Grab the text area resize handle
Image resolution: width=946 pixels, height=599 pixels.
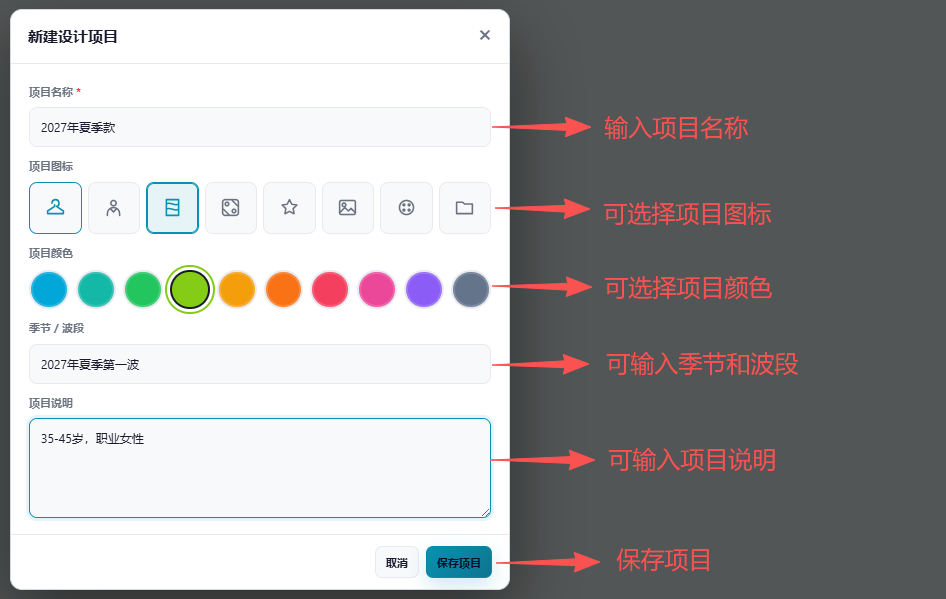pyautogui.click(x=486, y=513)
